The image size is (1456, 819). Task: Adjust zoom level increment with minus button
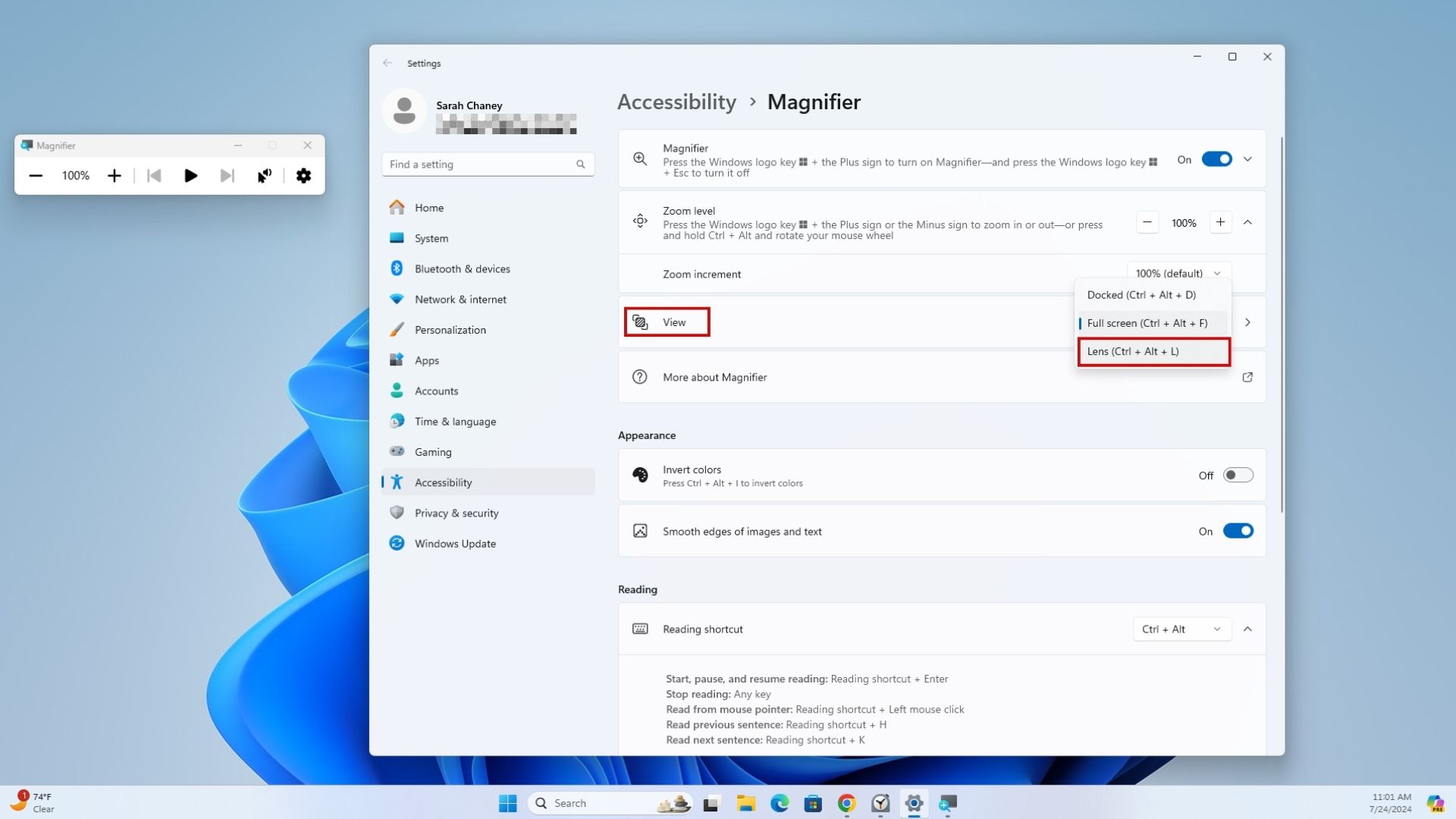1147,221
